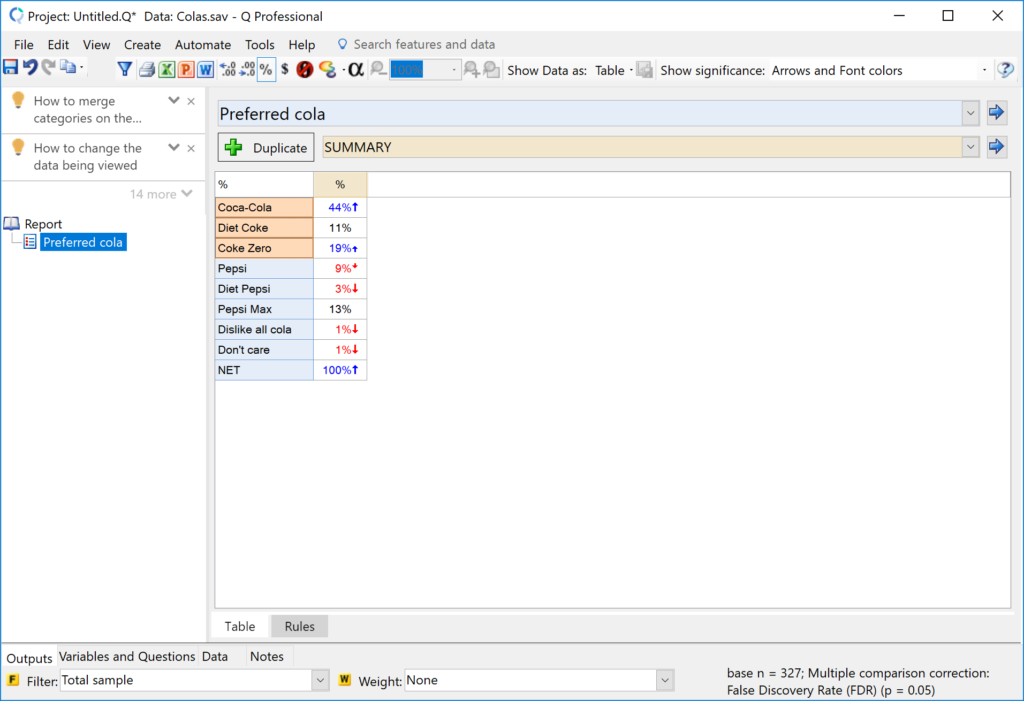Toggle the percent sign display
Viewport: 1024px width, 701px height.
[266, 70]
